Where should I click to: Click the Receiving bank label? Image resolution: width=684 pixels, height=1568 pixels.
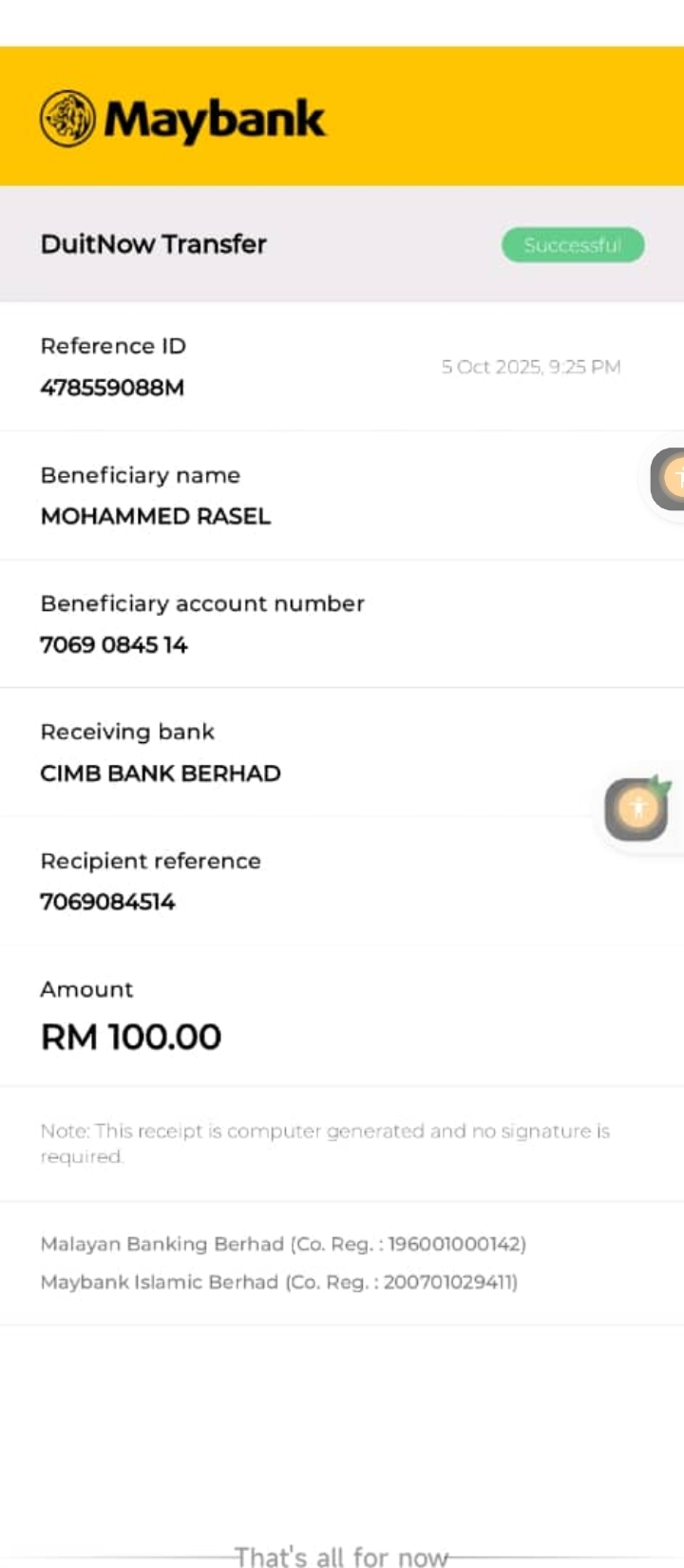127,732
